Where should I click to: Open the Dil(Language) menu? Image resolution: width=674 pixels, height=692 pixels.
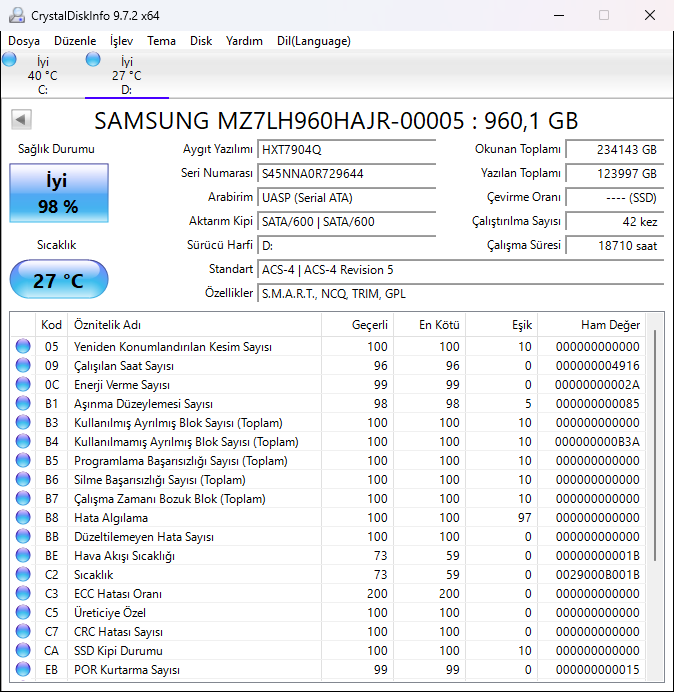coord(314,41)
